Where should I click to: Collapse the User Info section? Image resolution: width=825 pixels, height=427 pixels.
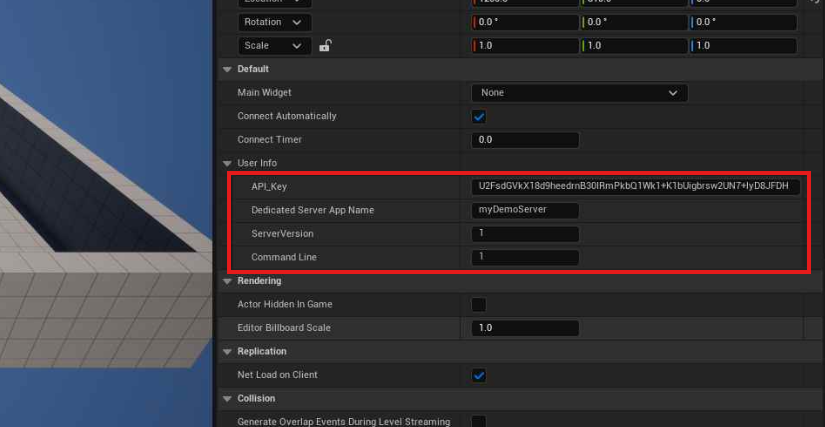coord(227,163)
